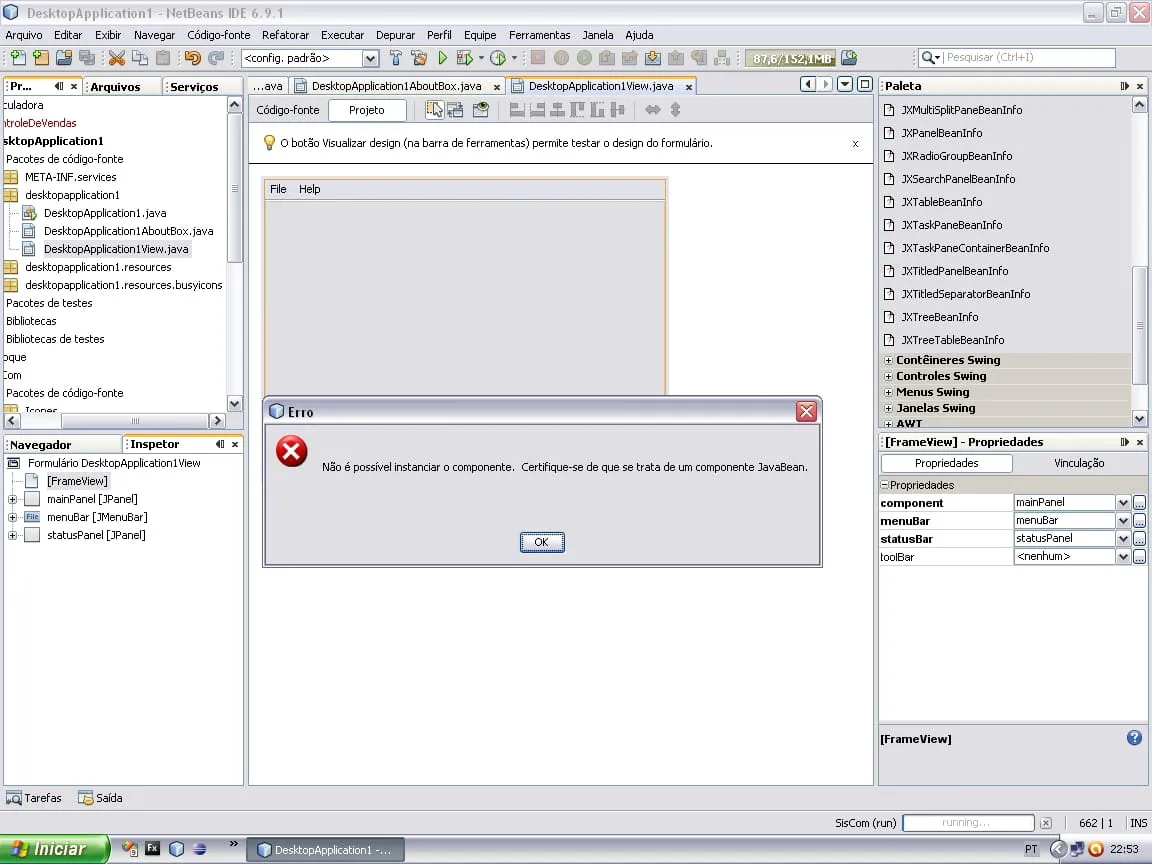Click the Preview Design icon in form toolbar
This screenshot has width=1152, height=864.
[x=480, y=110]
